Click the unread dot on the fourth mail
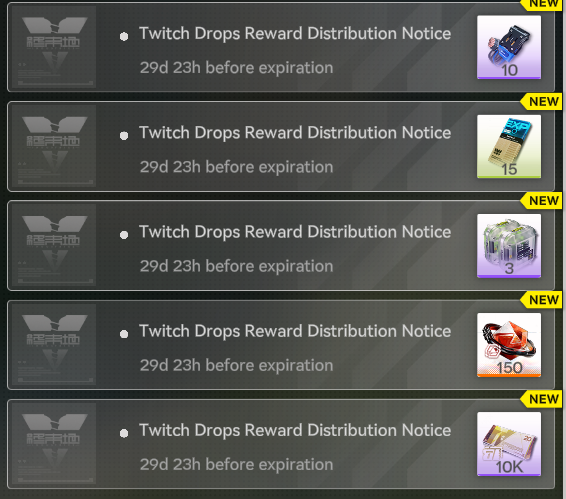Screen dimensions: 566x499 [x=124, y=334]
